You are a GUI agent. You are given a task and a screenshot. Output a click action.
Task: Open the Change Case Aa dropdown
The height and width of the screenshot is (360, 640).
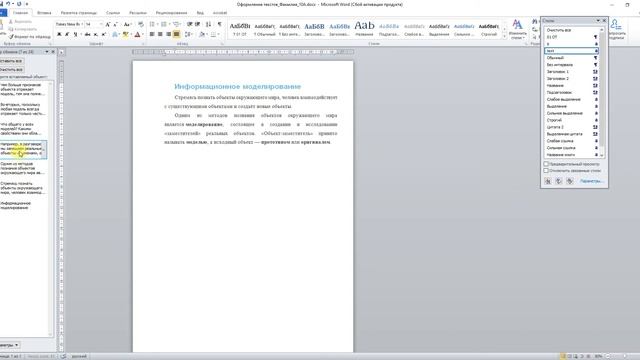click(127, 24)
